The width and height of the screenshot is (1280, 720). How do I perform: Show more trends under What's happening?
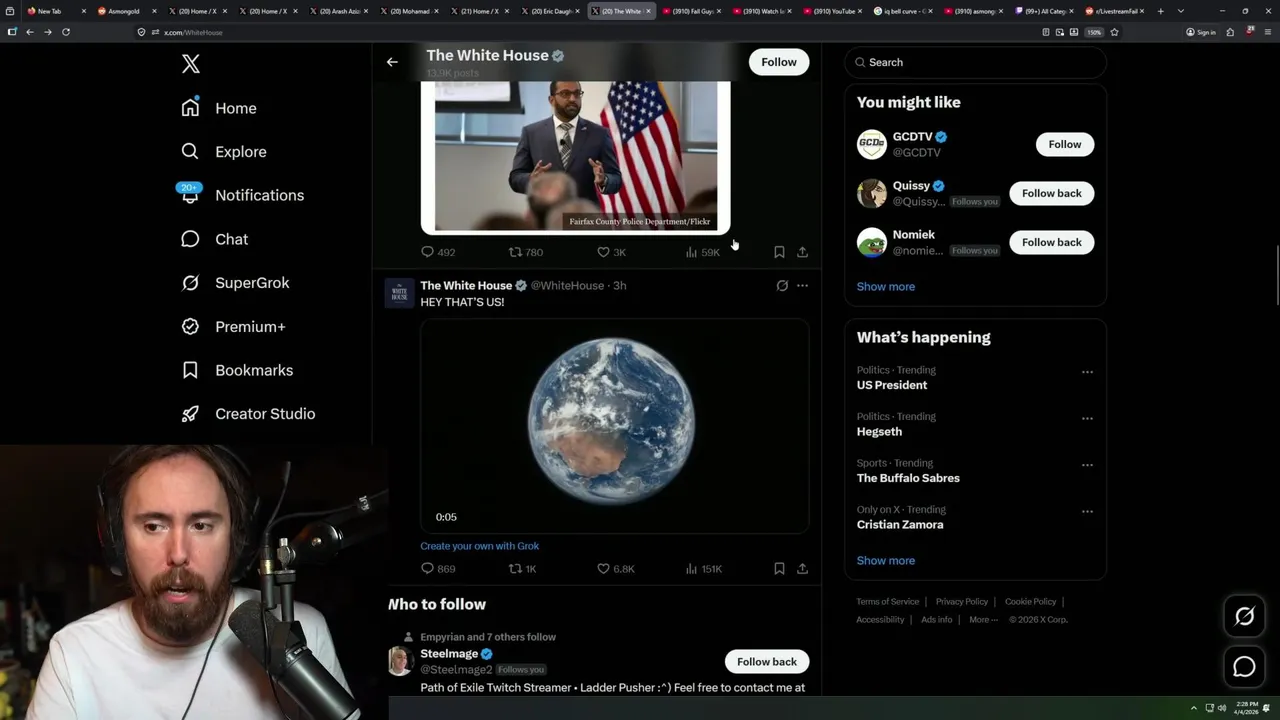(x=885, y=561)
